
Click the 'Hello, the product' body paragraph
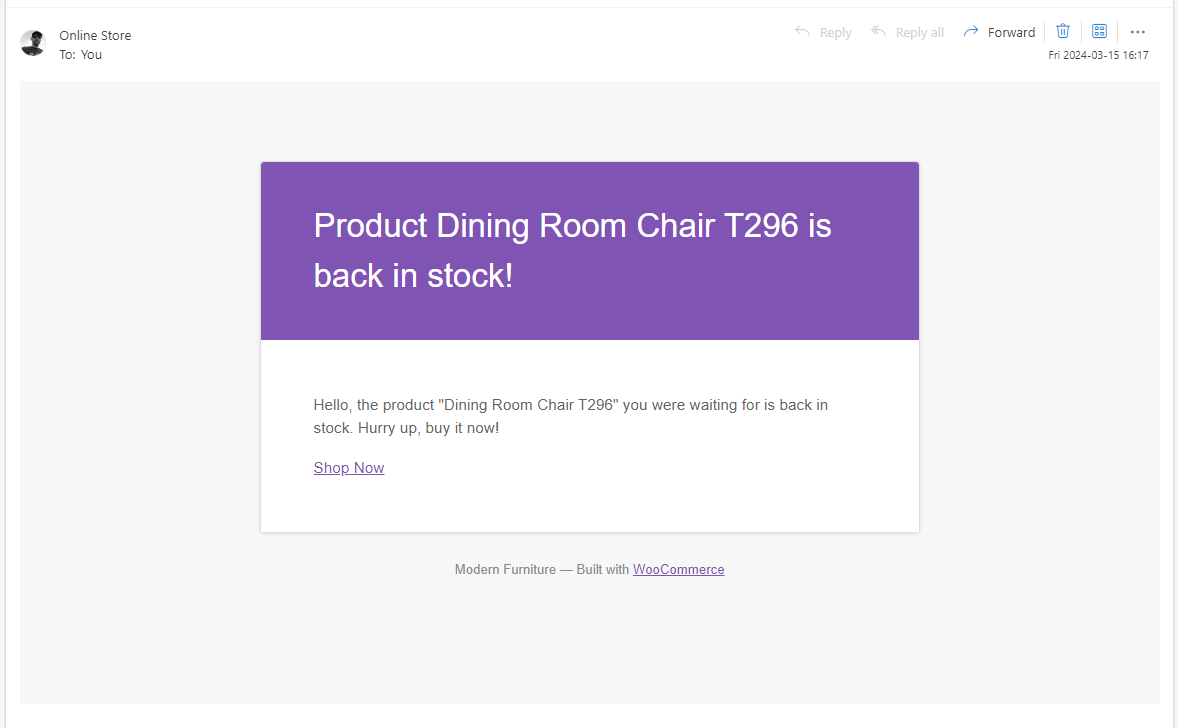coord(570,416)
